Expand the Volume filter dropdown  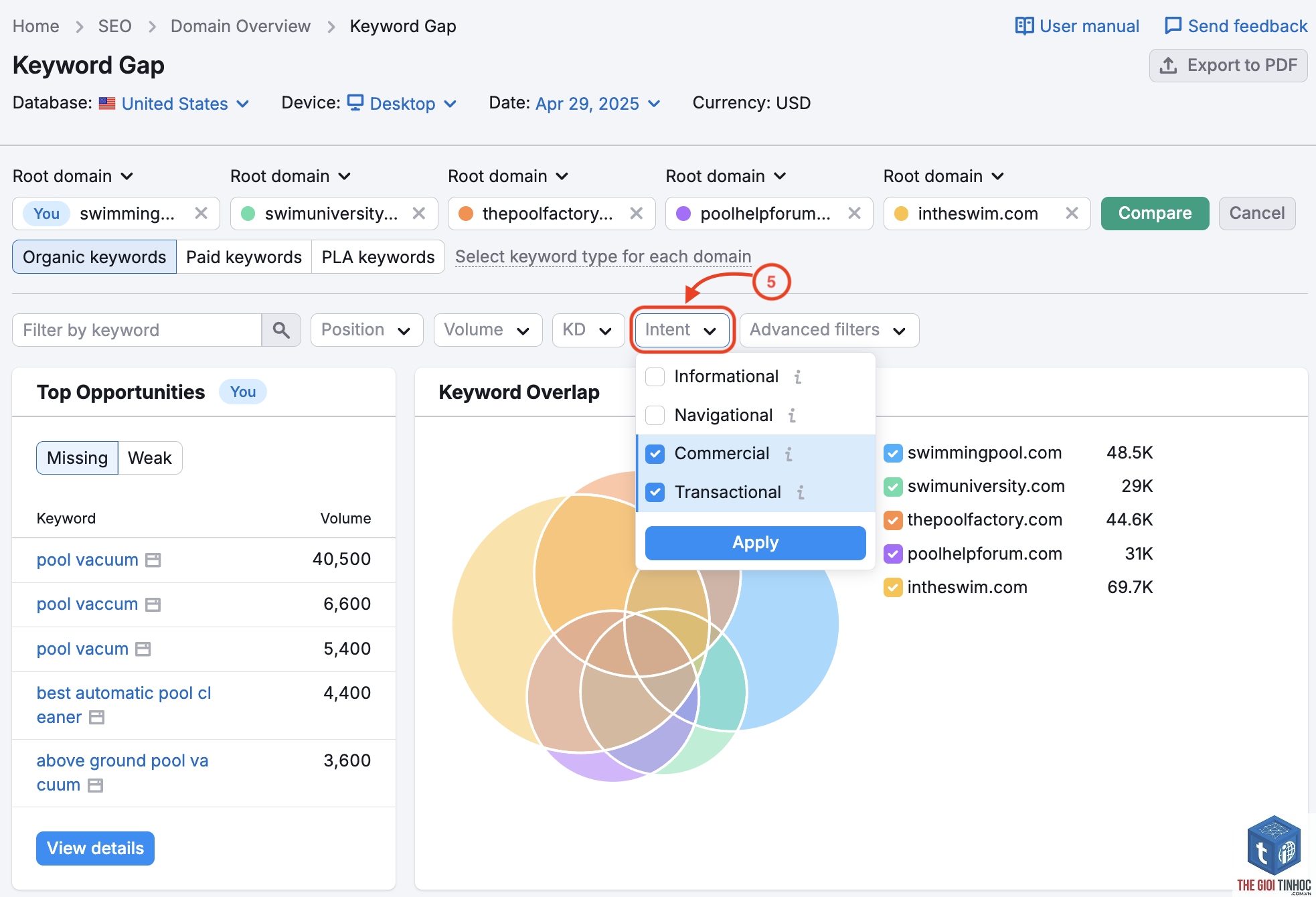click(x=488, y=330)
